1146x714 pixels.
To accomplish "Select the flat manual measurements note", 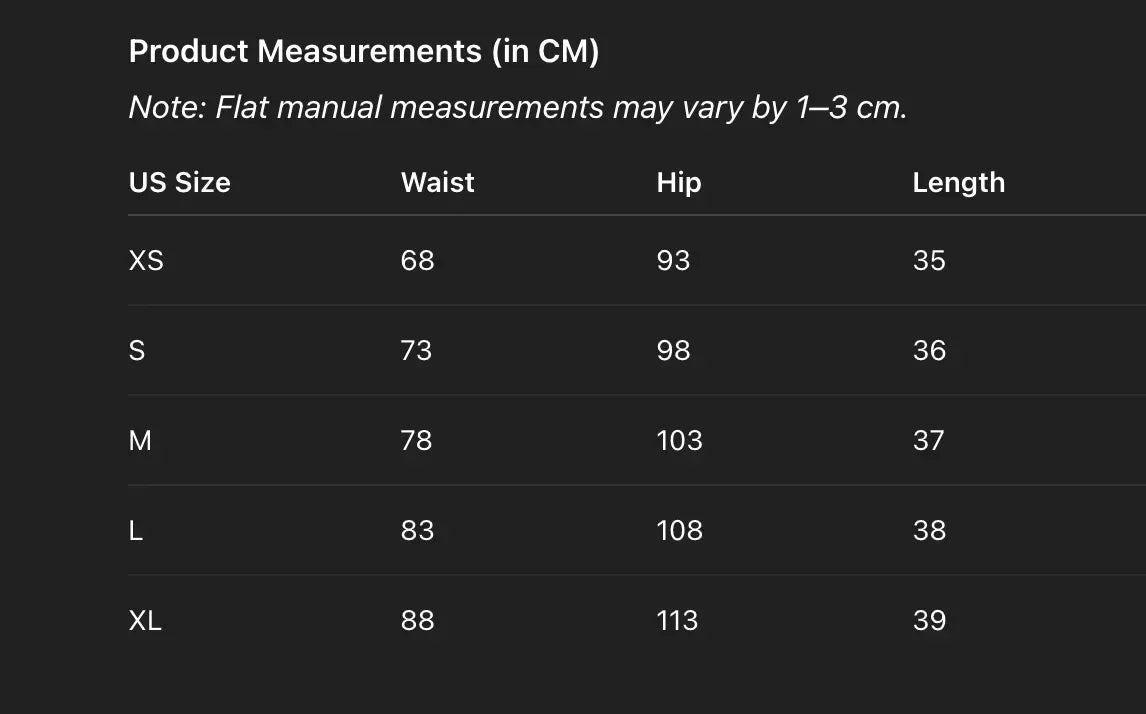I will coord(518,107).
